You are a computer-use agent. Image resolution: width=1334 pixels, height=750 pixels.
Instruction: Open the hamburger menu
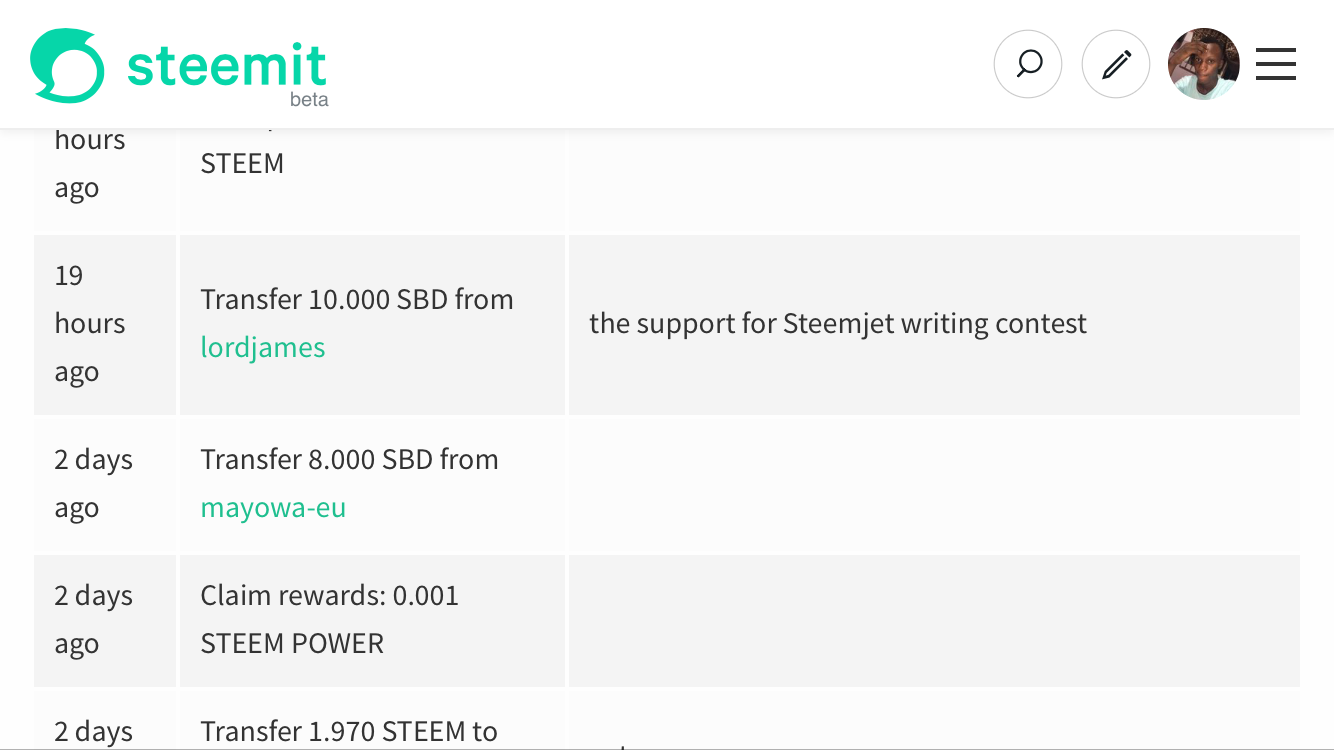point(1276,65)
